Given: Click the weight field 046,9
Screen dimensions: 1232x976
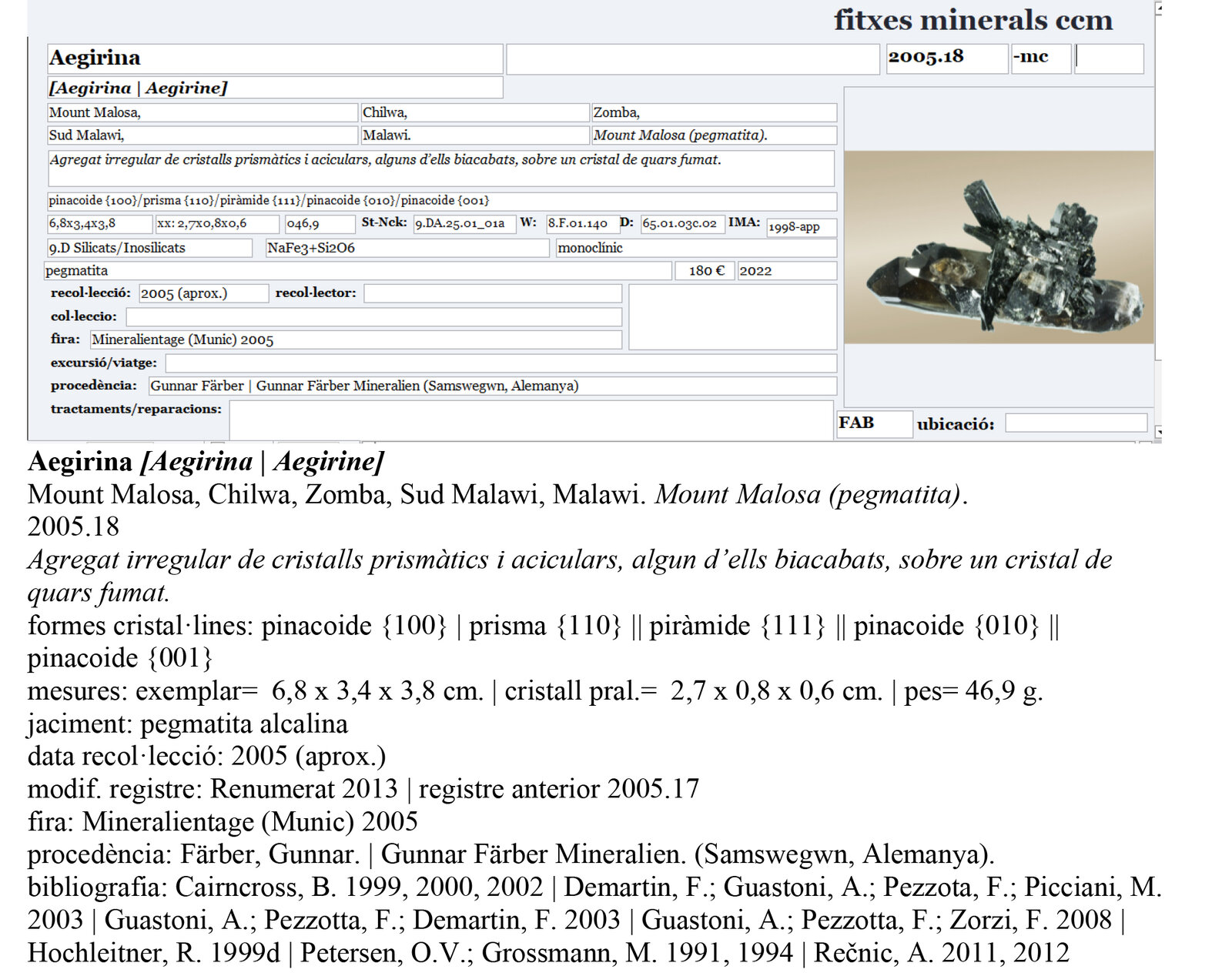Looking at the screenshot, I should [x=320, y=224].
